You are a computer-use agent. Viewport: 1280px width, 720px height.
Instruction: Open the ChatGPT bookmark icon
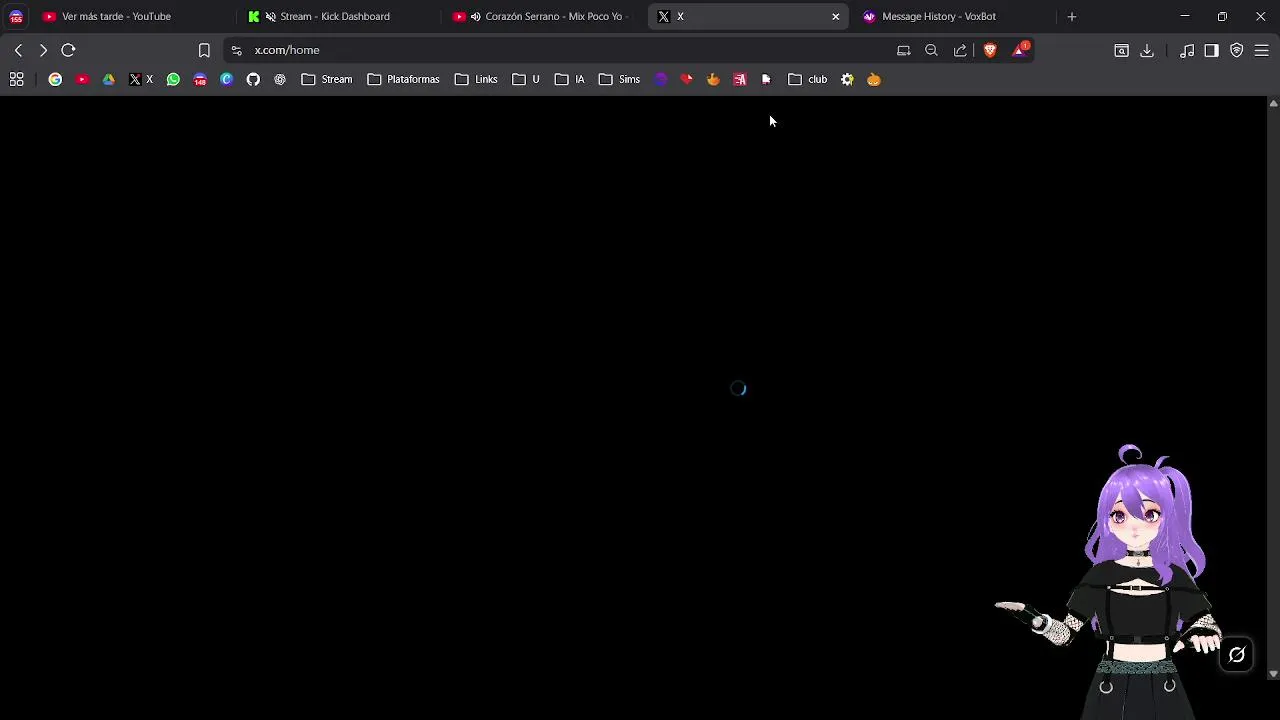[280, 79]
